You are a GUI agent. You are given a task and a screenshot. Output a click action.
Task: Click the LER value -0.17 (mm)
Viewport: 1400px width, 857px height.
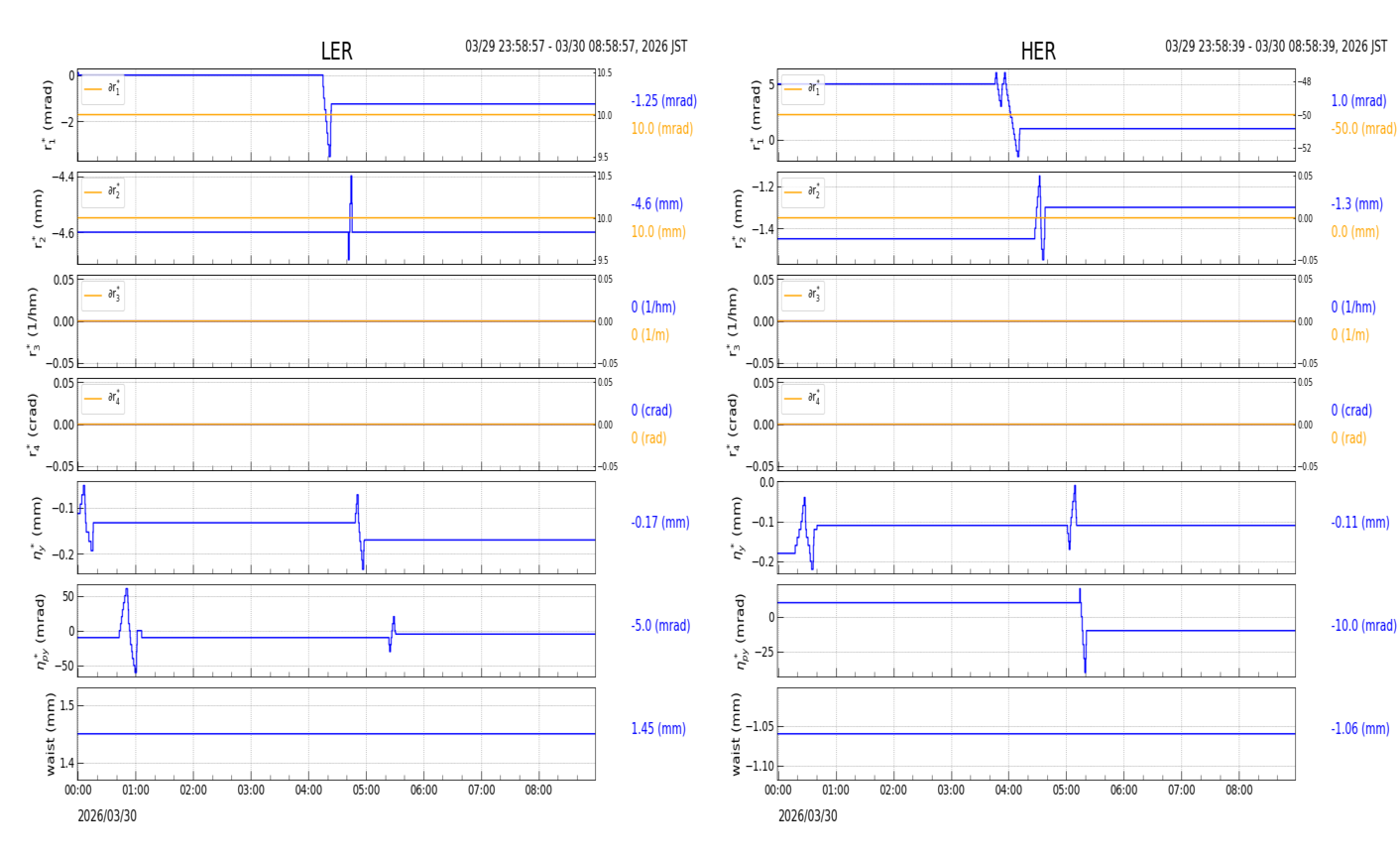coord(660,523)
